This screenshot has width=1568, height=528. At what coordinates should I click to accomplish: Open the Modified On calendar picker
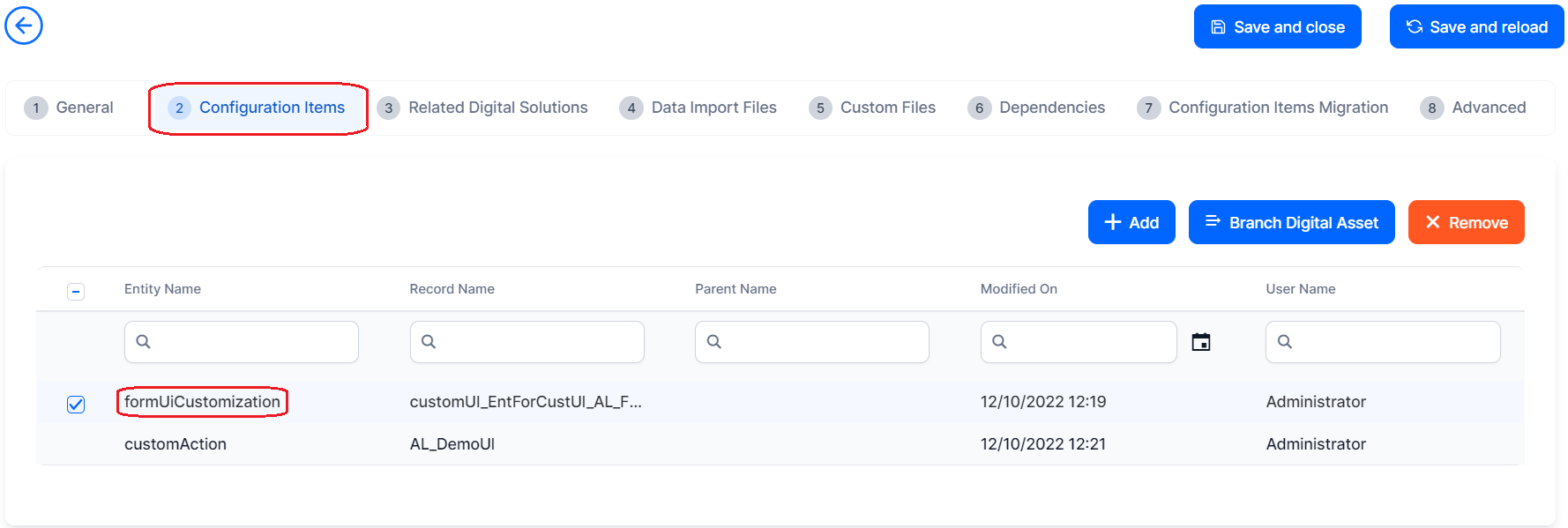click(x=1200, y=342)
